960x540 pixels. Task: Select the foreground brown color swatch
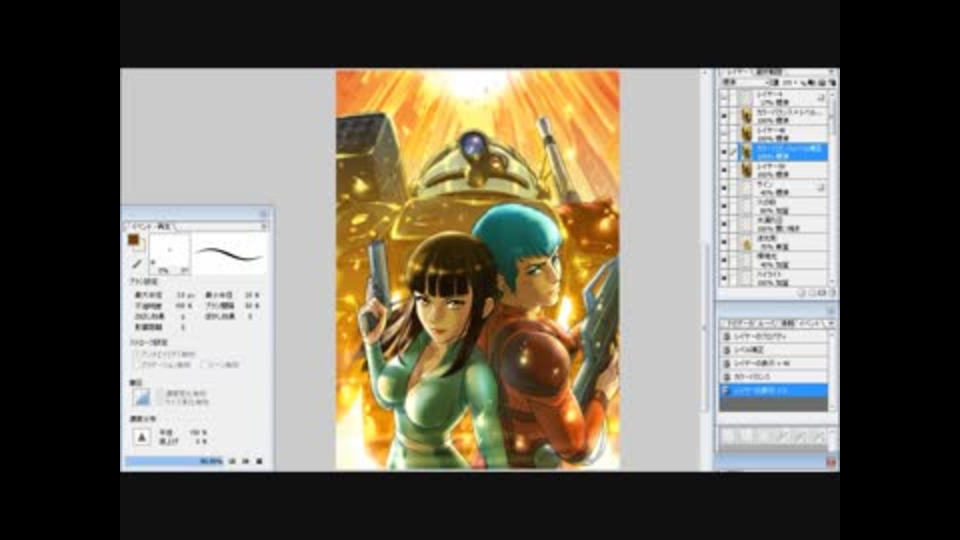133,240
